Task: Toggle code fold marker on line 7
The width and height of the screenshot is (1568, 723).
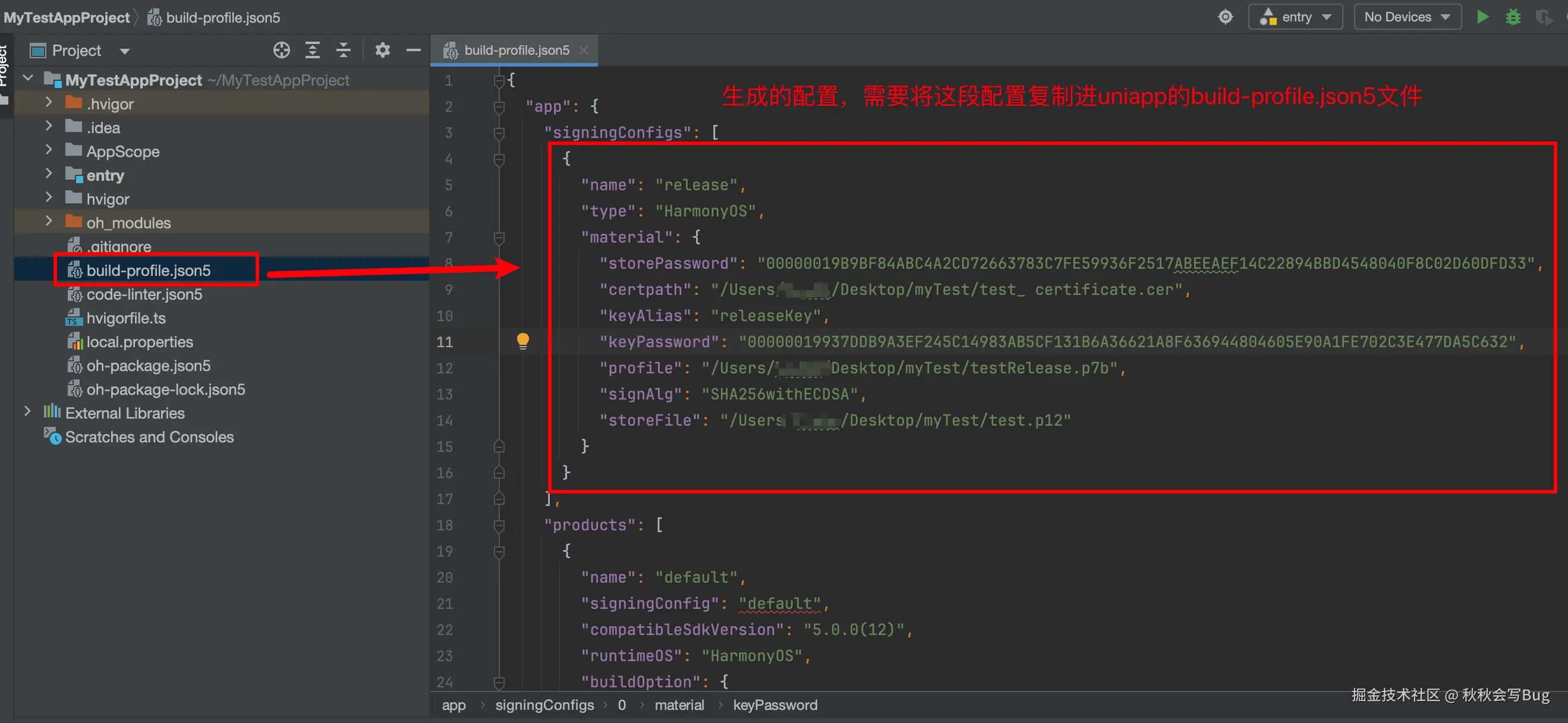Action: tap(499, 238)
